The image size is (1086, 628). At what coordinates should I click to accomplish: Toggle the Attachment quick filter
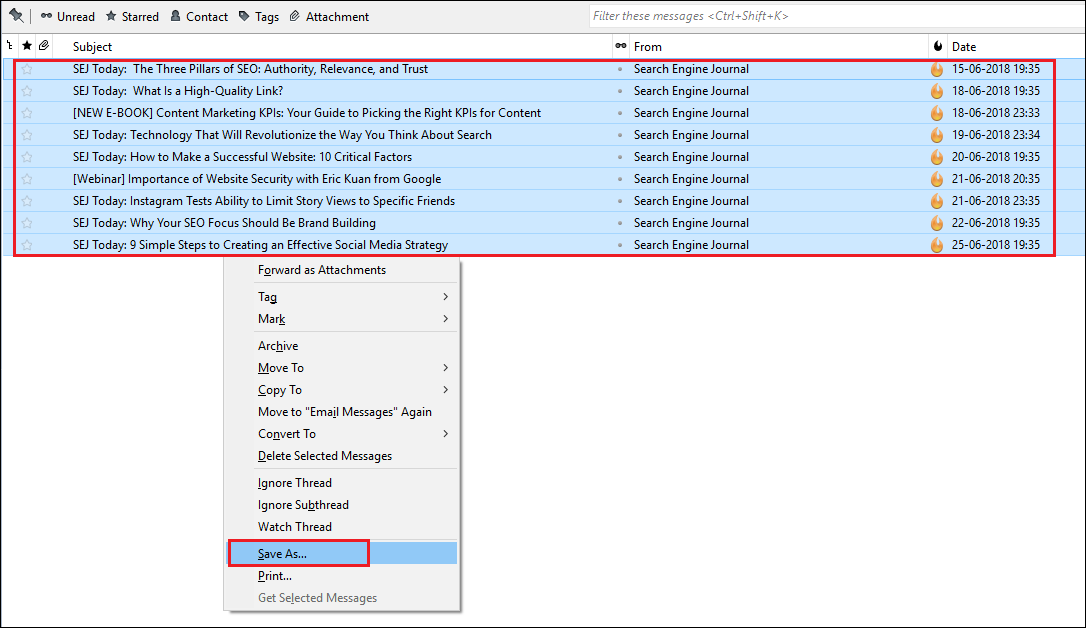tap(329, 16)
